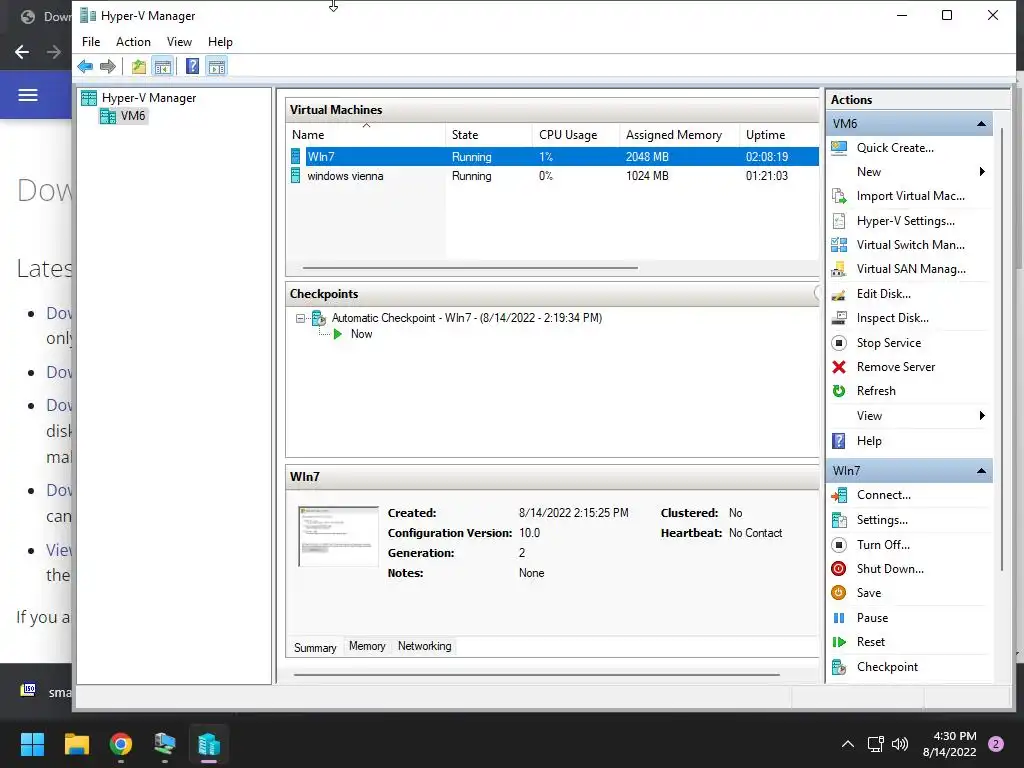Open the Action menu
Screen dimensions: 1024x768
click(x=133, y=42)
